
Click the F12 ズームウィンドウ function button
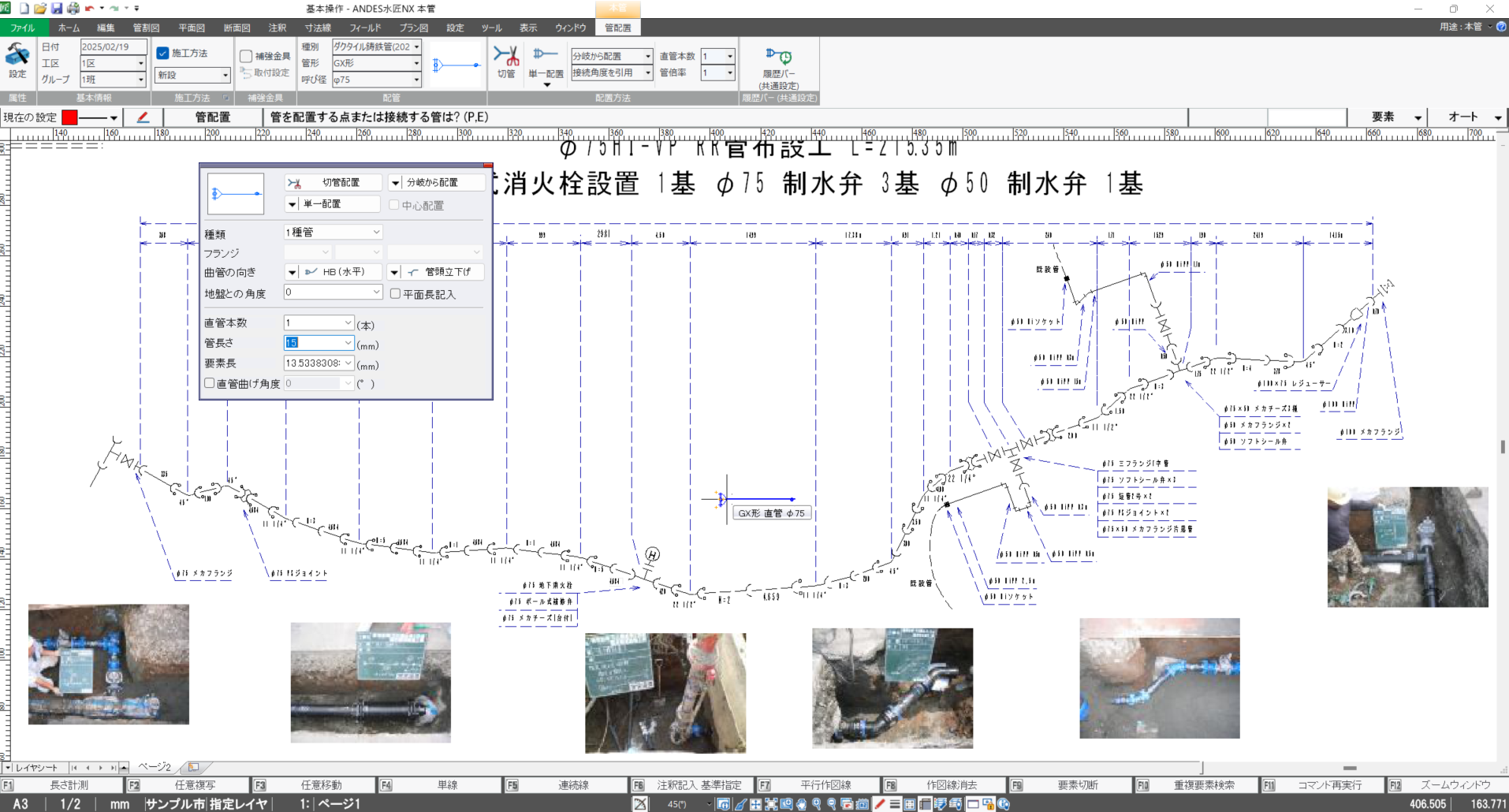coord(1447,785)
